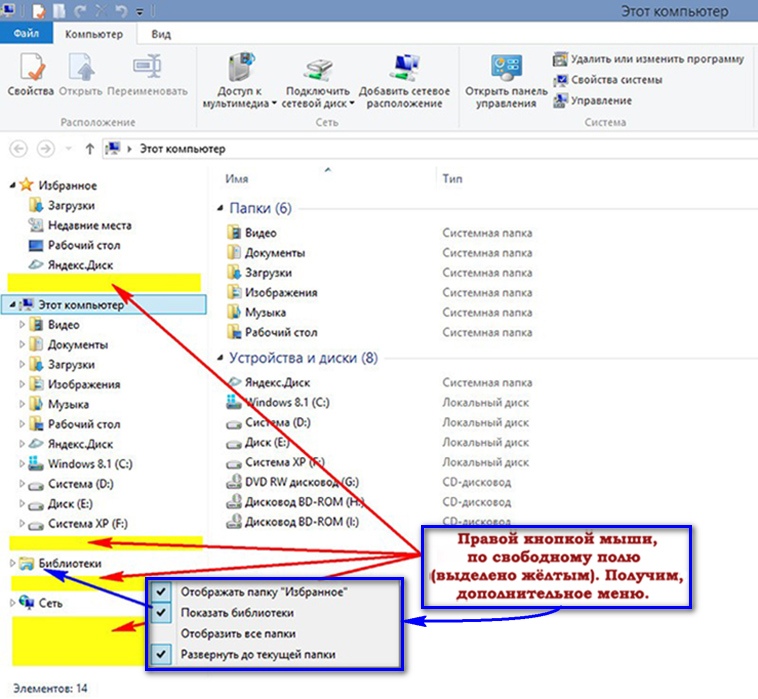The image size is (758, 699).
Task: Click 'Свойства системы' in ribbon
Action: (616, 80)
